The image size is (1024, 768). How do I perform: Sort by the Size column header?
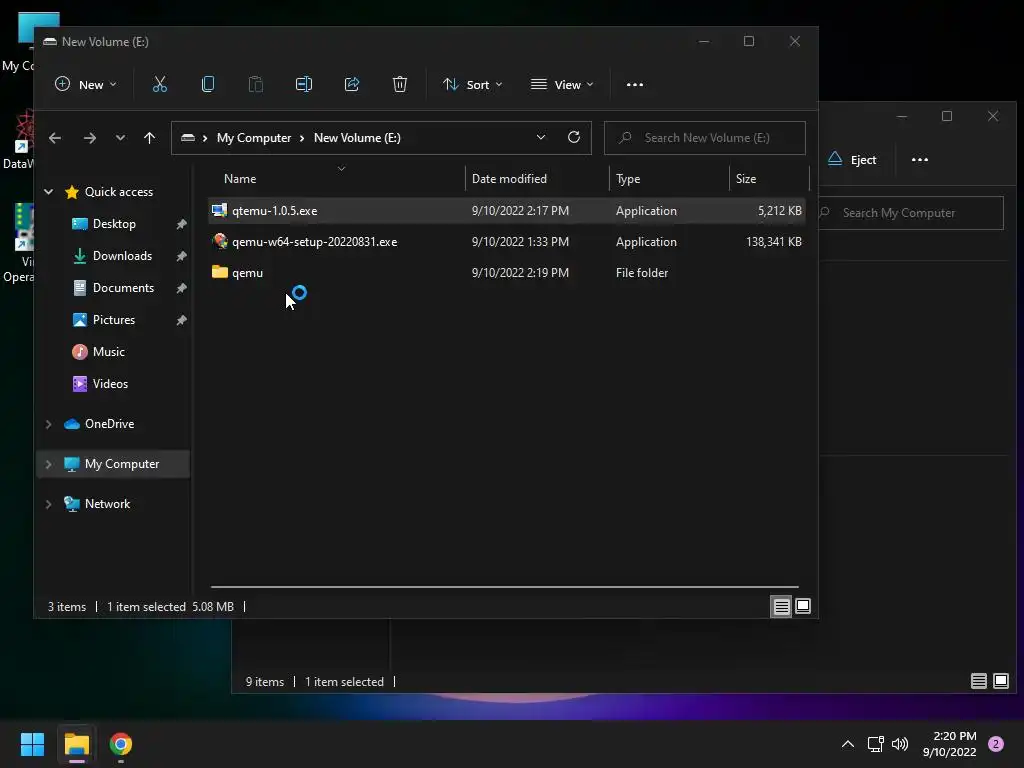pos(769,178)
